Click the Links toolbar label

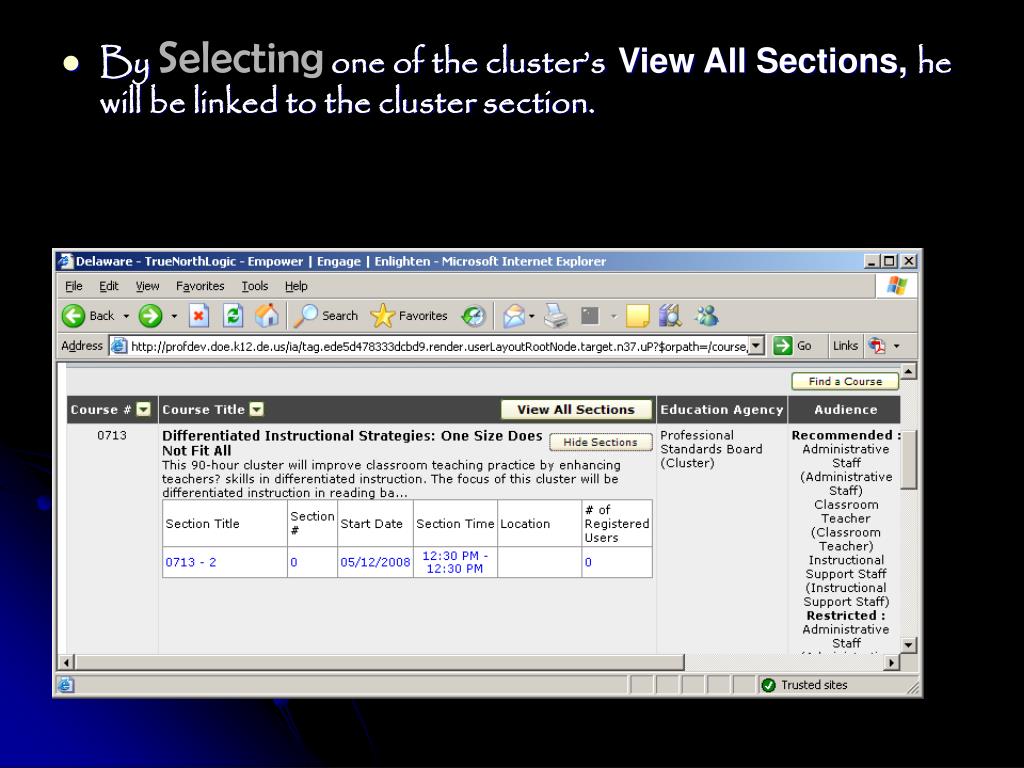point(845,346)
